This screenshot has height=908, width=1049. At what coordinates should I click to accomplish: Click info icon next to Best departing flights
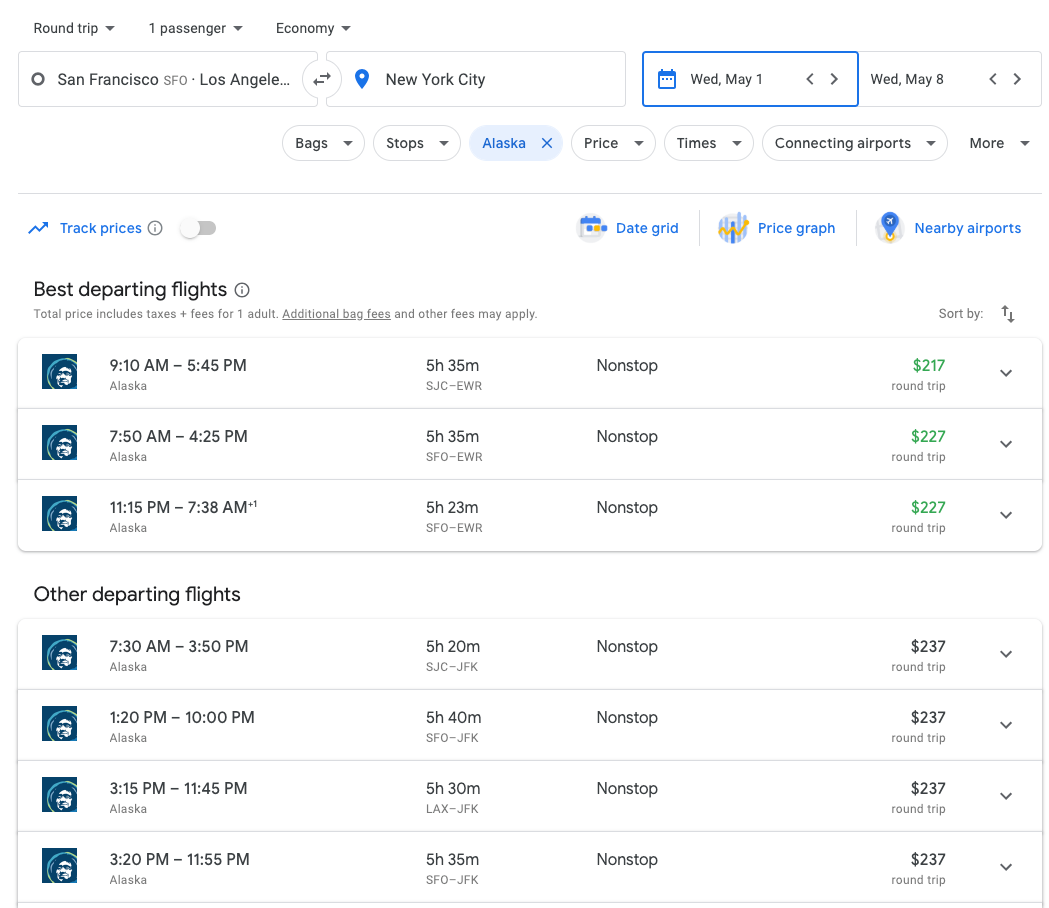(x=242, y=290)
